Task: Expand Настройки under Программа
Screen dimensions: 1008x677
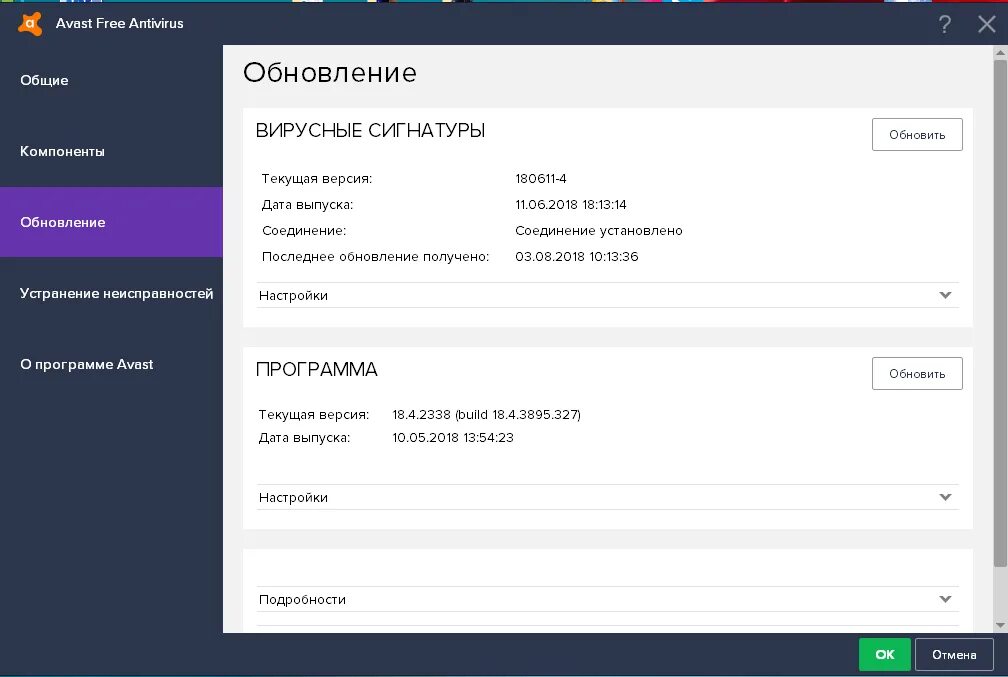Action: (608, 497)
